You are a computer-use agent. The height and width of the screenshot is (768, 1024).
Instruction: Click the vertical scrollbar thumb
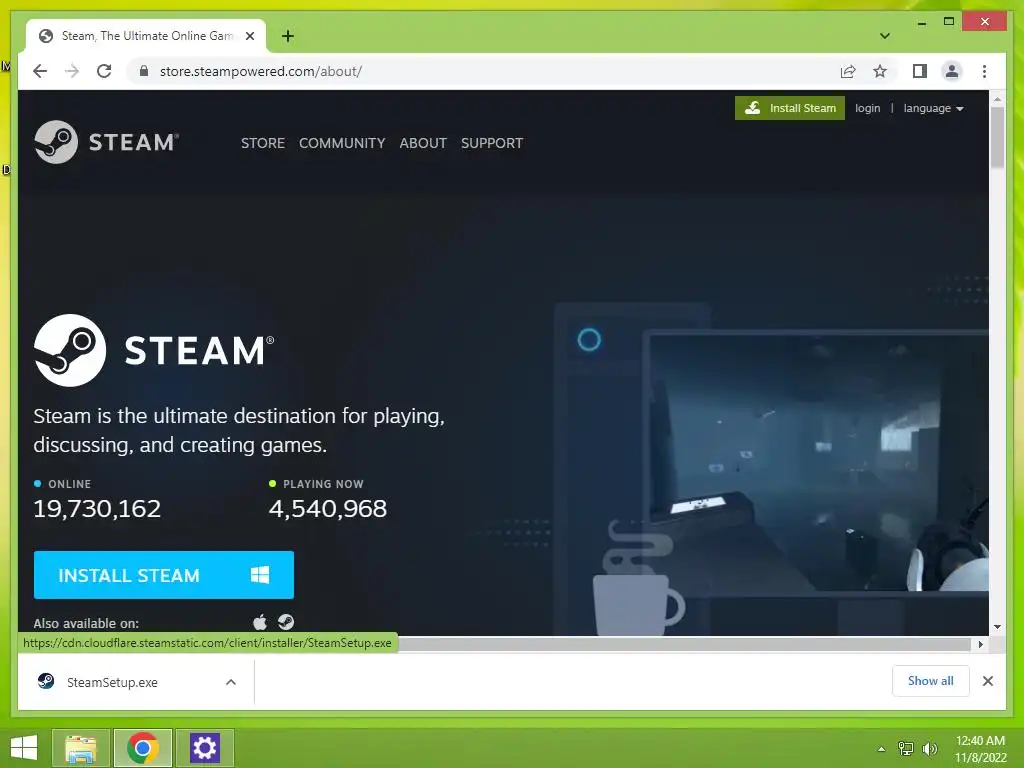[997, 138]
